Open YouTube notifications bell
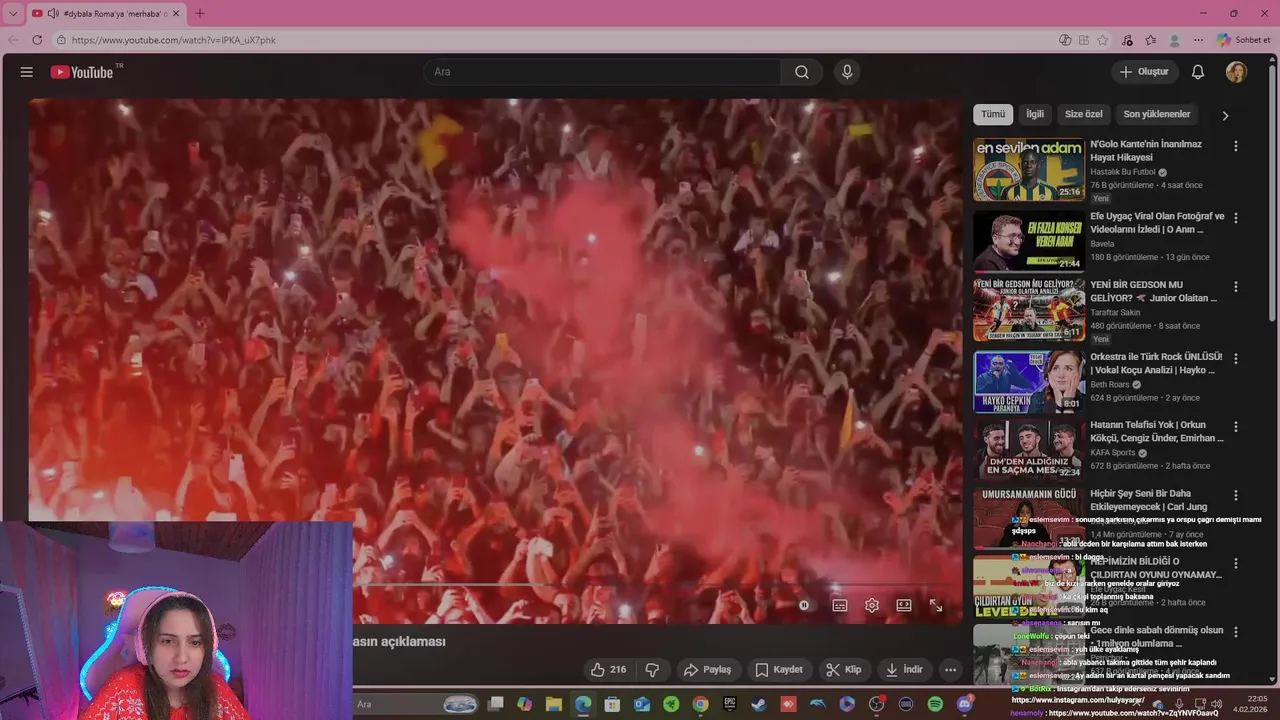 click(1198, 72)
